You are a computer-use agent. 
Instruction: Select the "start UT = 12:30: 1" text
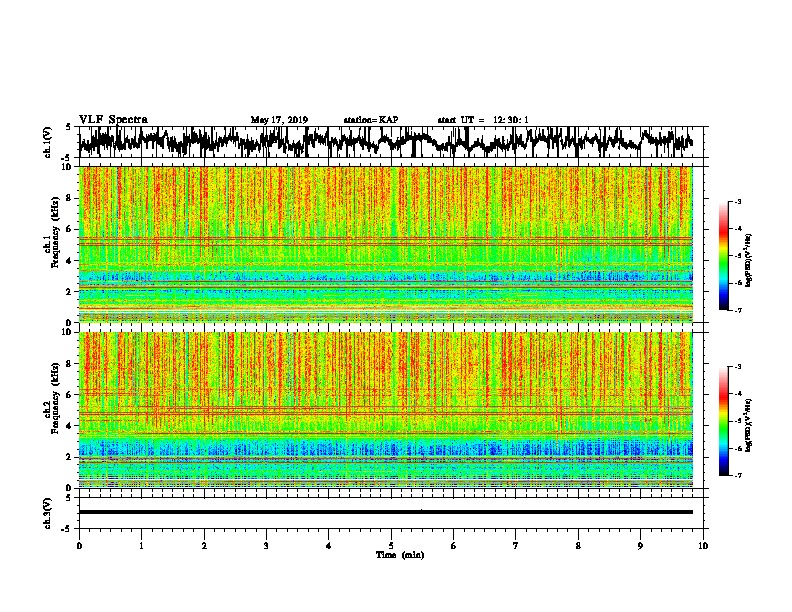tap(483, 120)
